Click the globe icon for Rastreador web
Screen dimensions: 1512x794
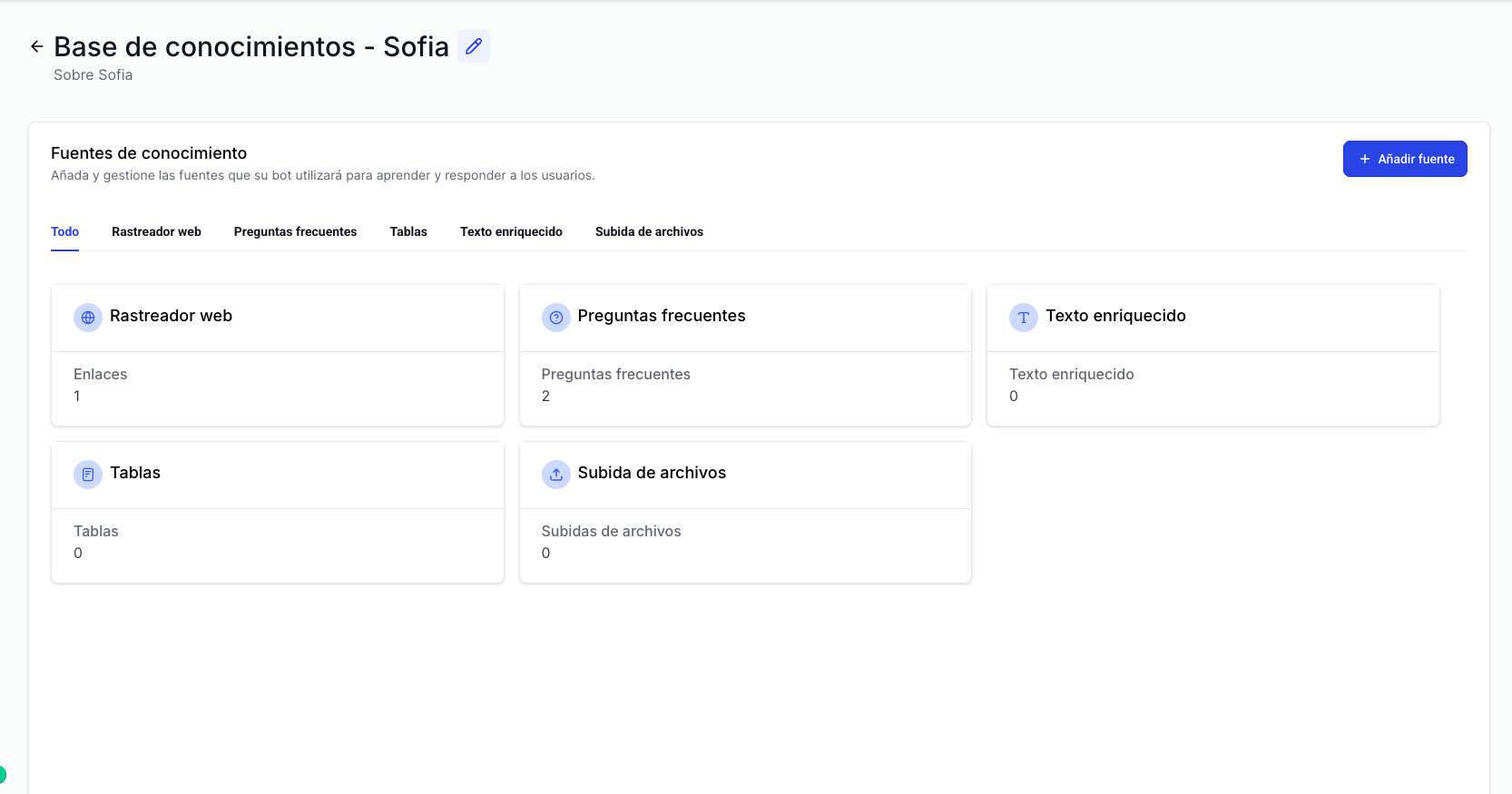click(88, 318)
